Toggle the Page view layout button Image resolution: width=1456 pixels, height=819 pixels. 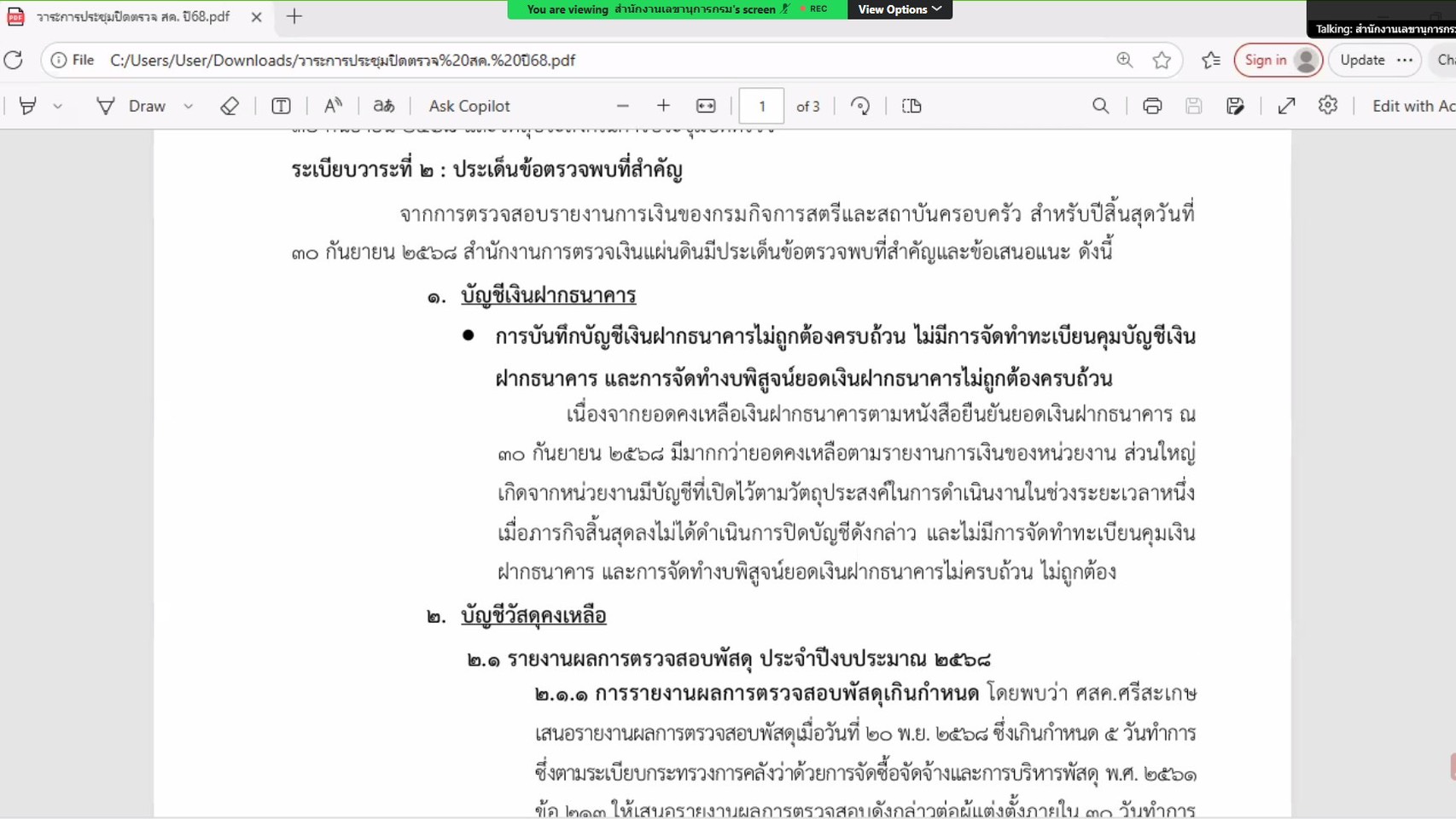click(911, 106)
